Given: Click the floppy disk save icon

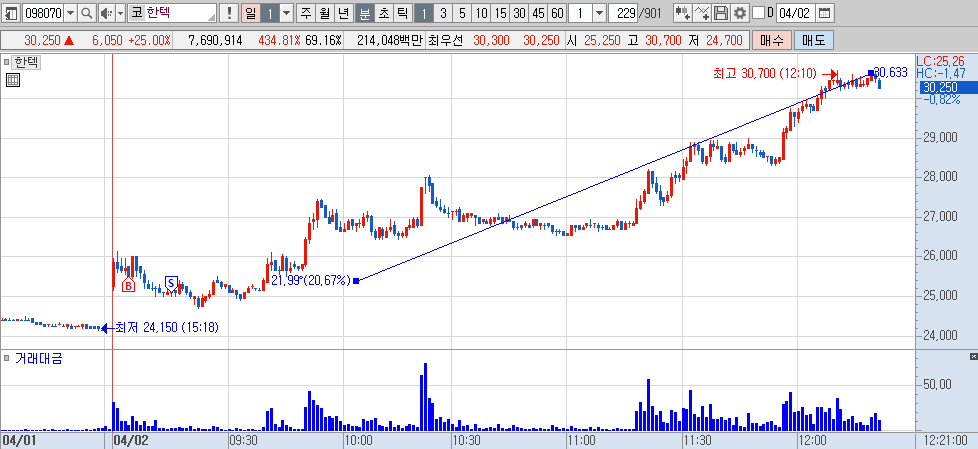Looking at the screenshot, I should pos(720,12).
